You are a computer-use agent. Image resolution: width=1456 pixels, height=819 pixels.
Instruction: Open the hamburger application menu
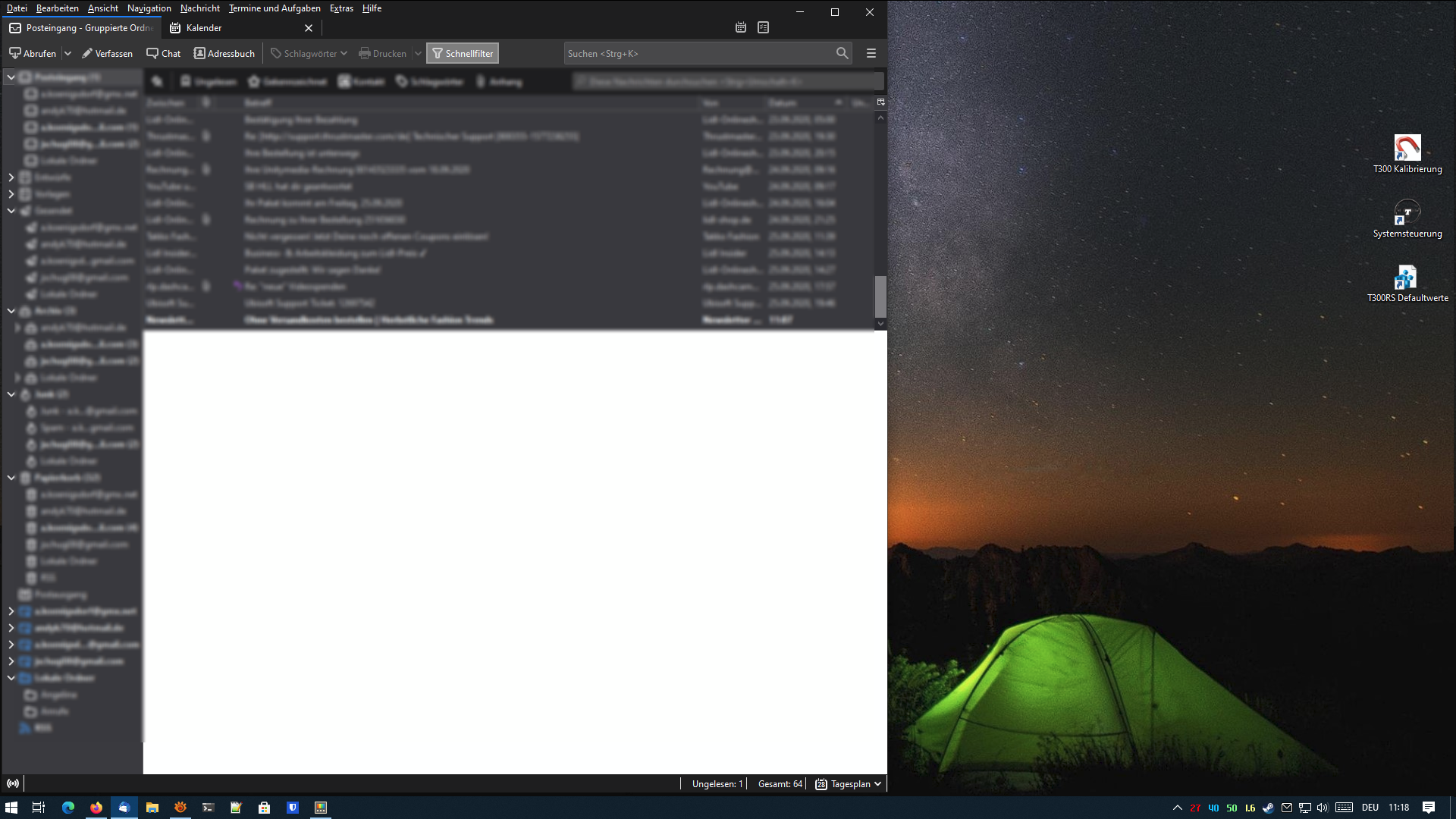click(x=871, y=53)
